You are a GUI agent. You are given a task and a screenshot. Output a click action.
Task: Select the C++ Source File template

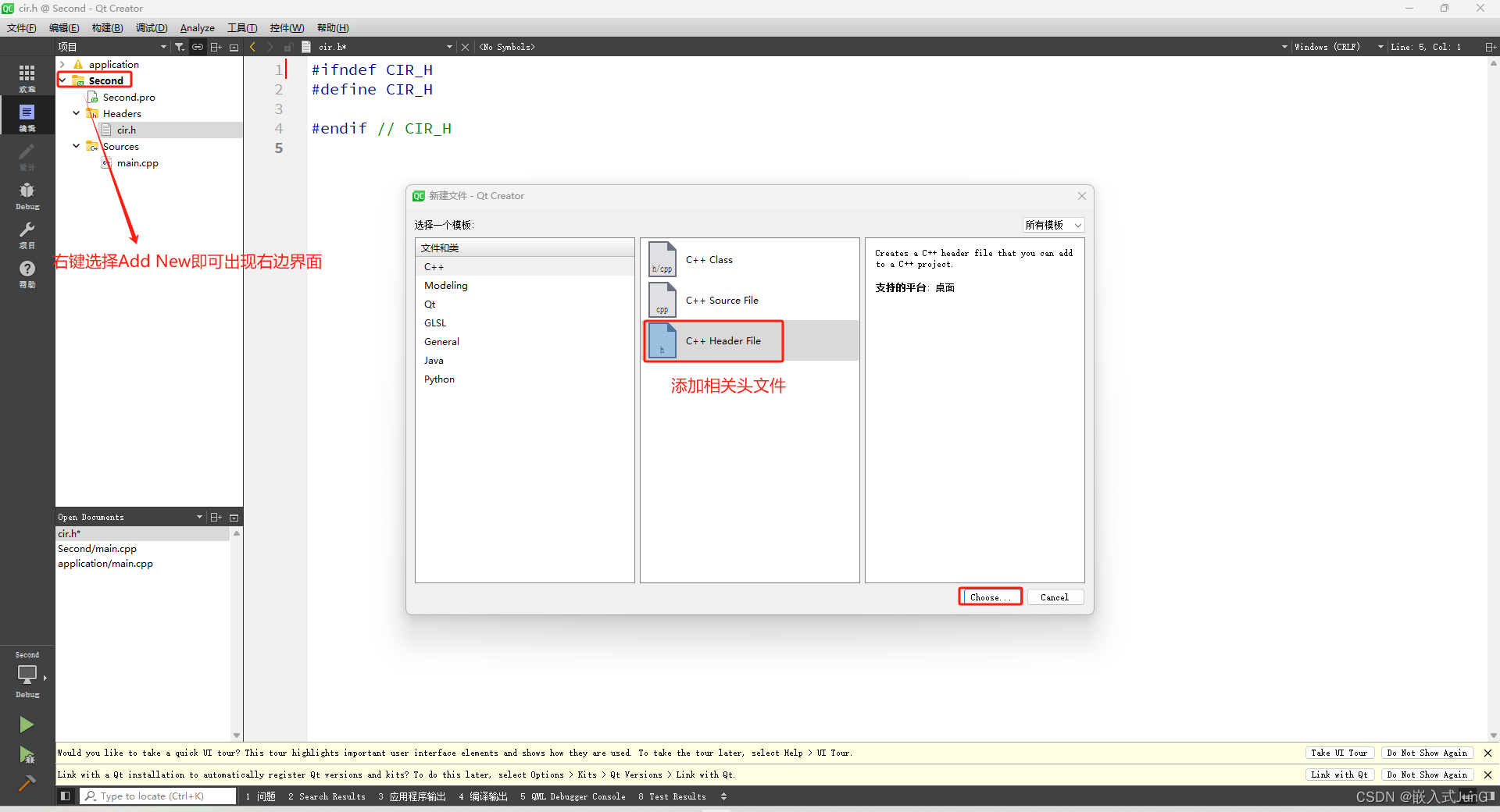[x=750, y=300]
